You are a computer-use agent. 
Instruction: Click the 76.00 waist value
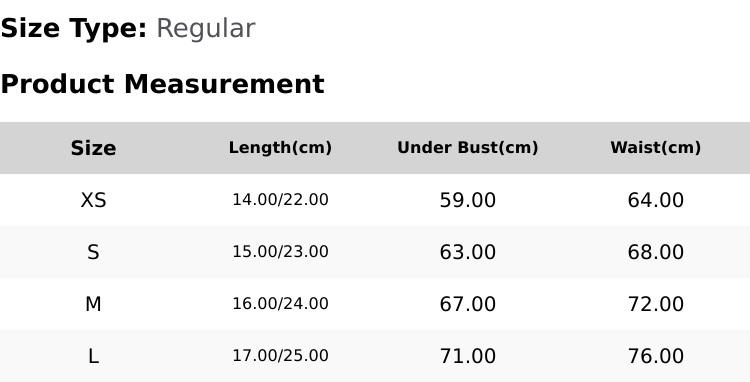(x=655, y=356)
